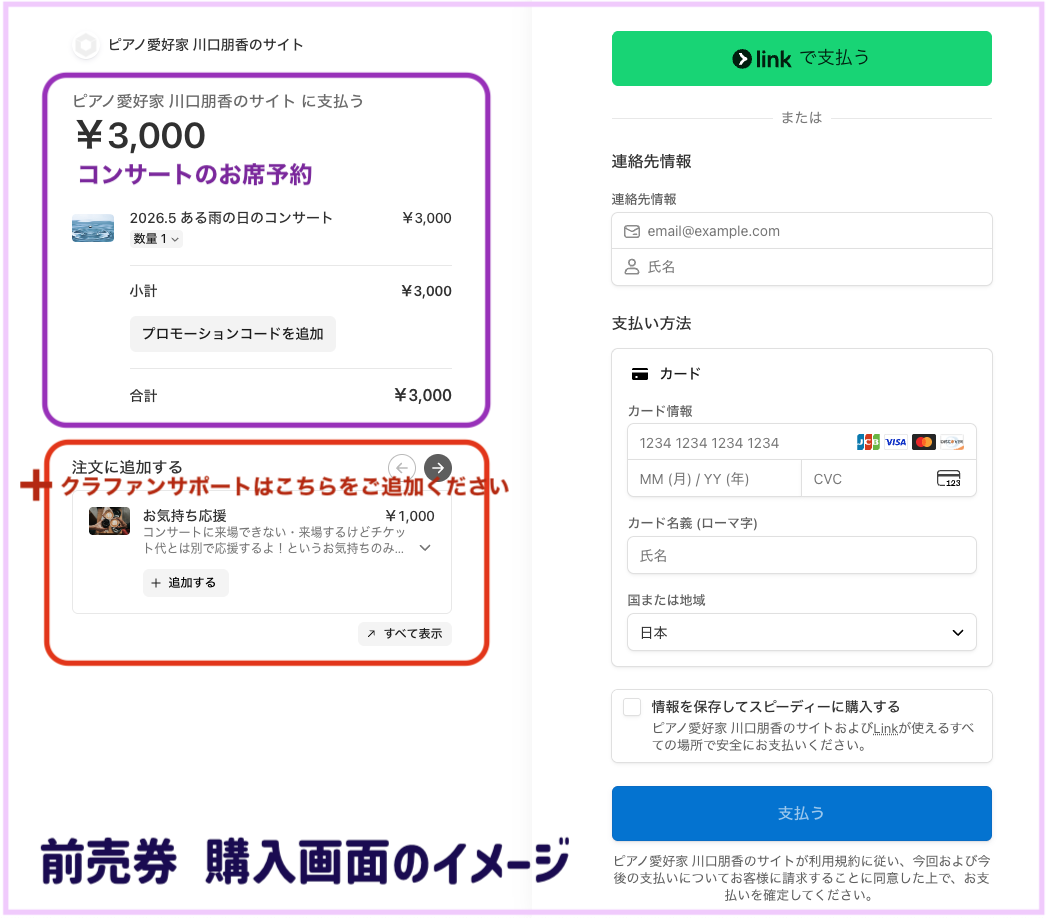
Task: Click the next arrow in add-to-order carousel
Action: 437,467
